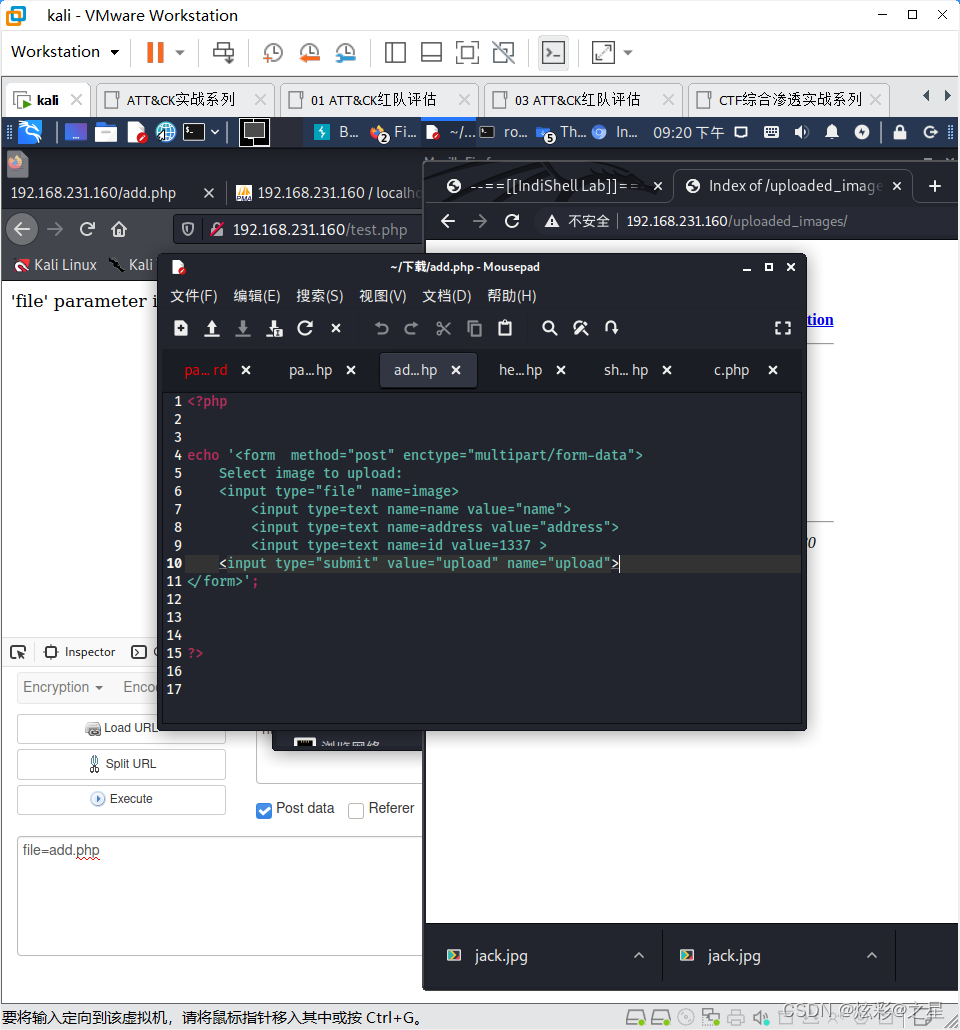Switch to the red pa...rd tab in Mousepad
Screen dimensions: 960x1030
click(206, 370)
